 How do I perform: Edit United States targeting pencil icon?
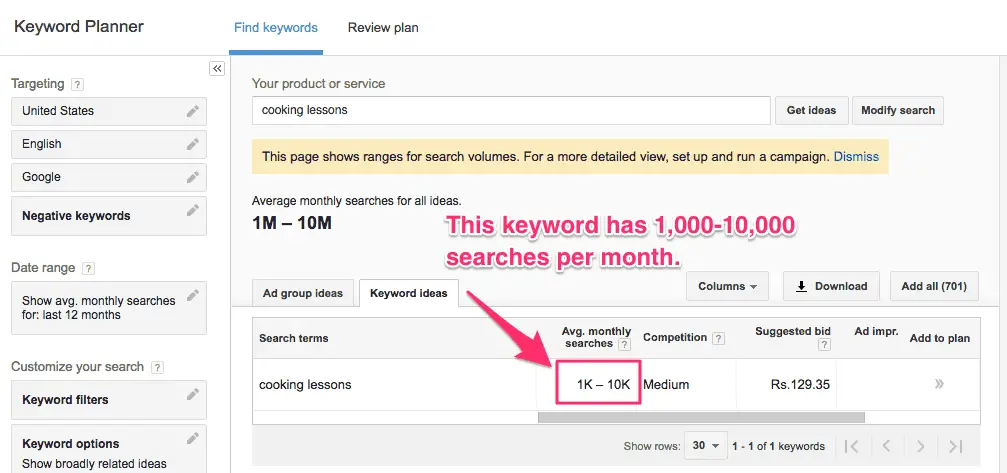click(x=193, y=111)
